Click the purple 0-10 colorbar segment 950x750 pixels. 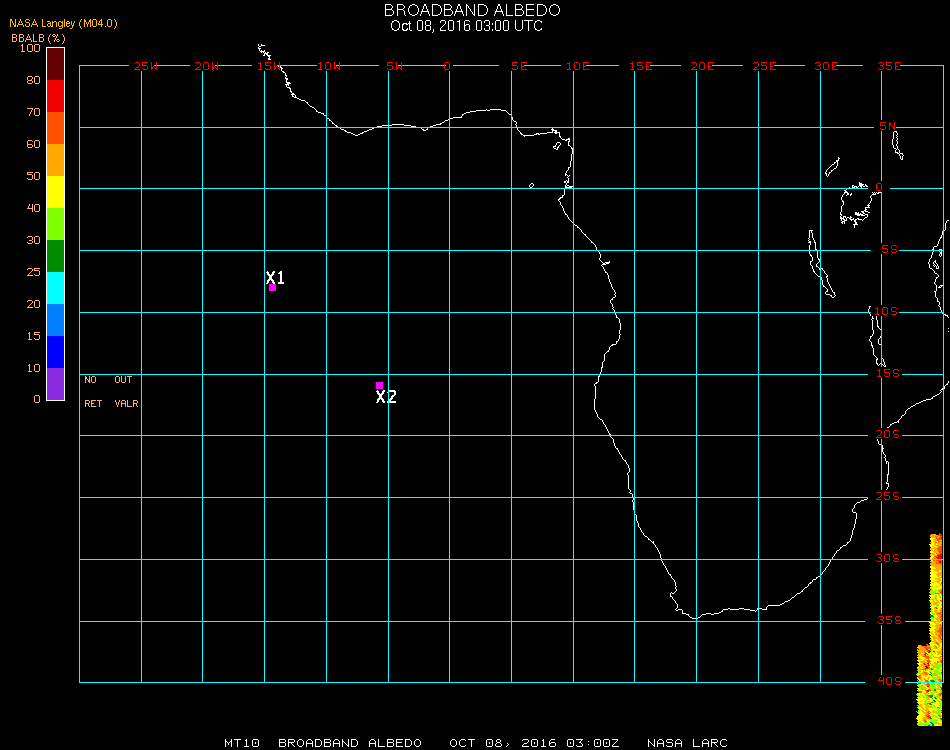tap(55, 384)
